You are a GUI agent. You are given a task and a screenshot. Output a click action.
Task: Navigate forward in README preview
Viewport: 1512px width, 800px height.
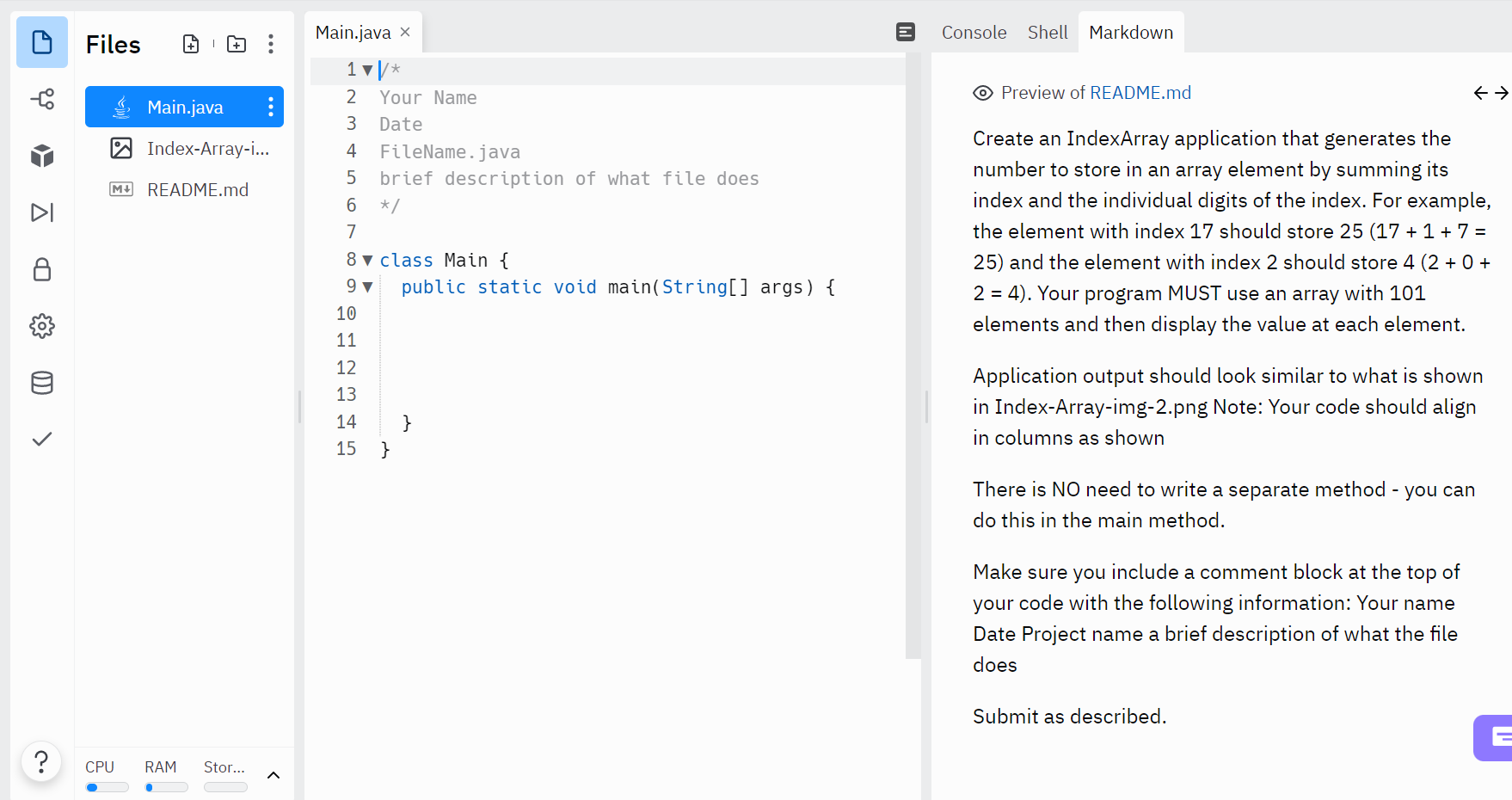(1502, 93)
